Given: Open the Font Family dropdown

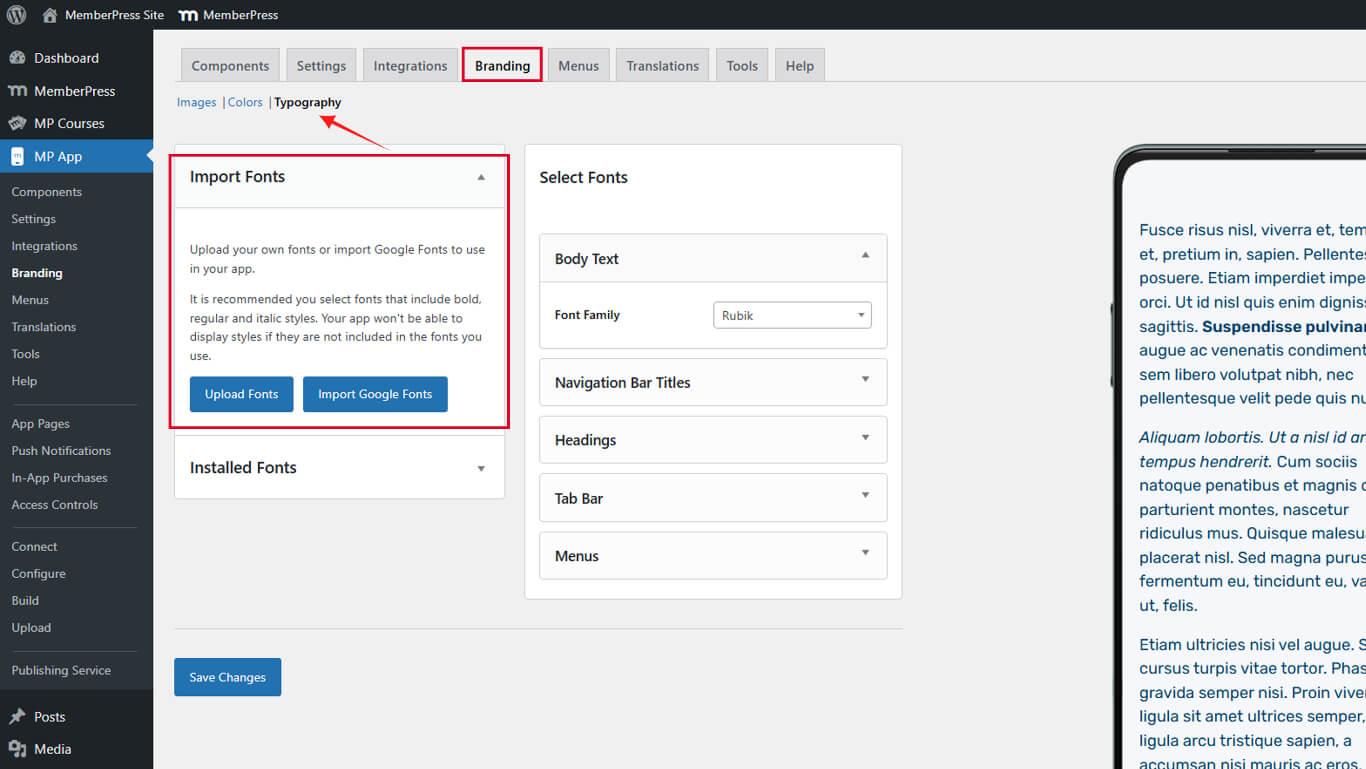Looking at the screenshot, I should (792, 315).
